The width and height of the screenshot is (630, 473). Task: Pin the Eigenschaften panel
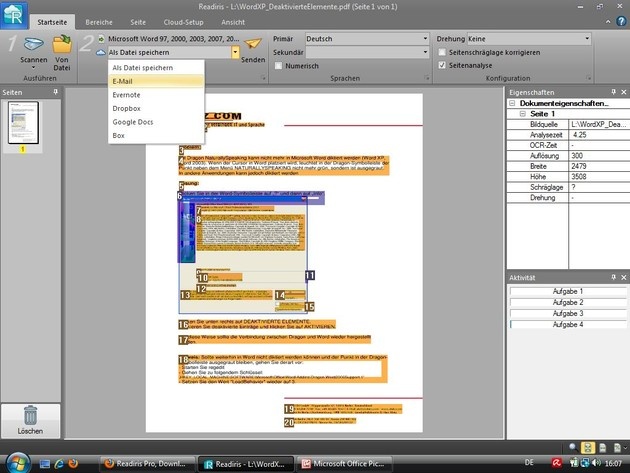[x=613, y=92]
